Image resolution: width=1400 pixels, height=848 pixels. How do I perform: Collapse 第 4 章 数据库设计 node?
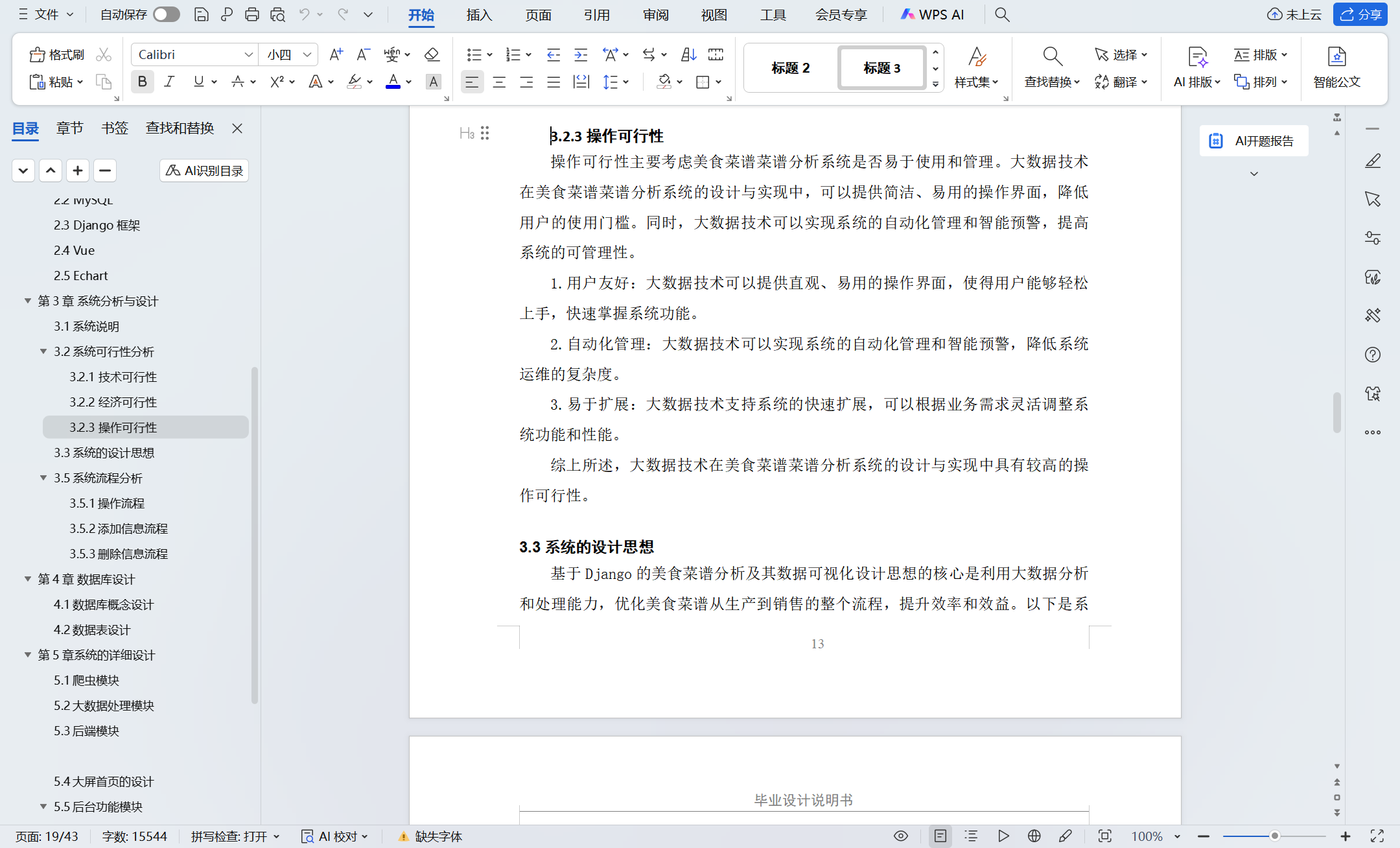(28, 578)
